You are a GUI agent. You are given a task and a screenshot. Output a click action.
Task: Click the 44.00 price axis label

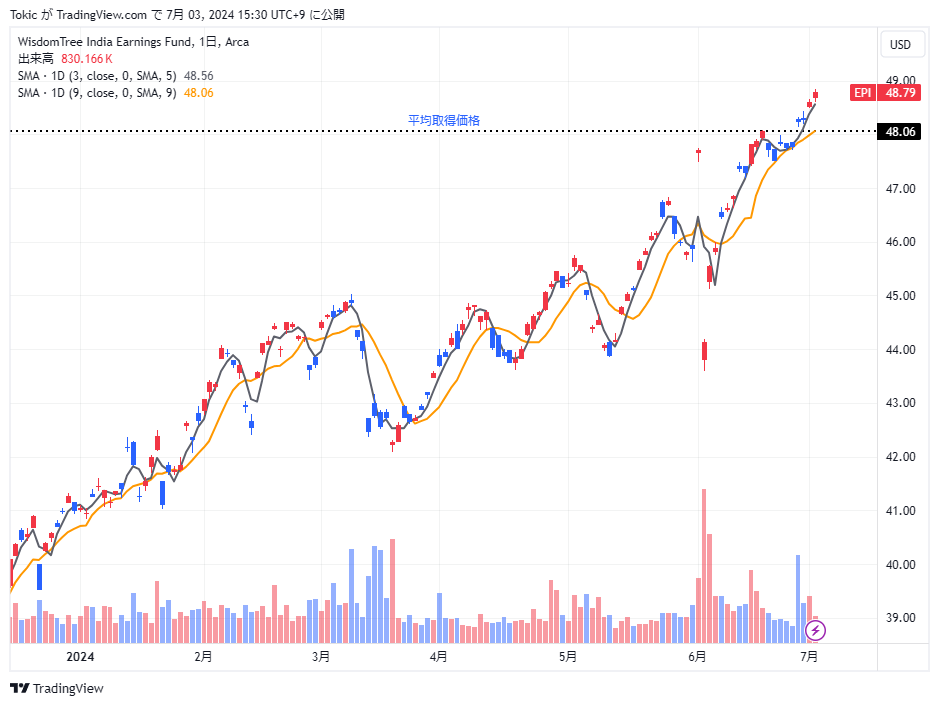click(x=900, y=350)
